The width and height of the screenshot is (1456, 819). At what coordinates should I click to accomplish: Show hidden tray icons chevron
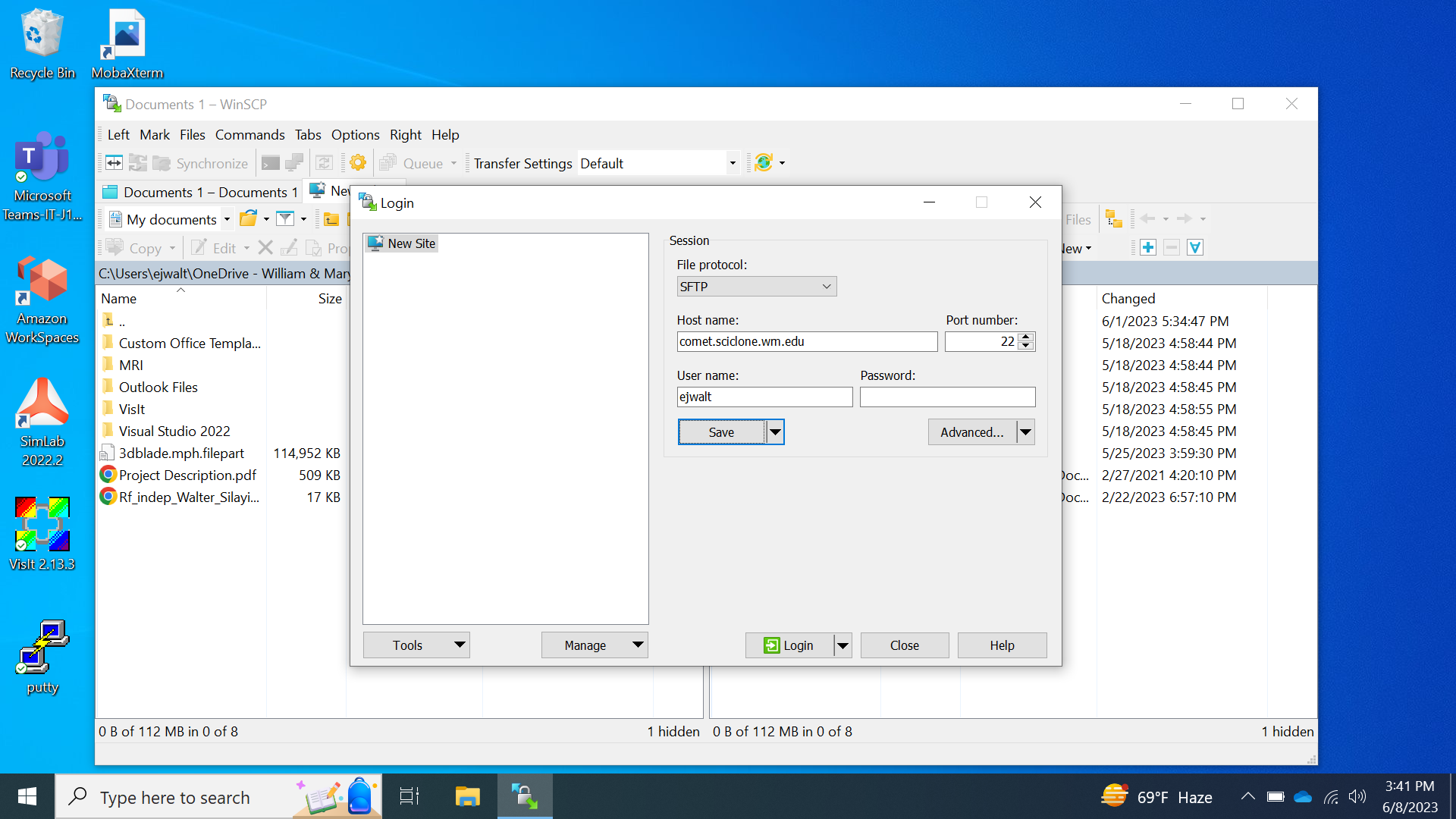1247,797
